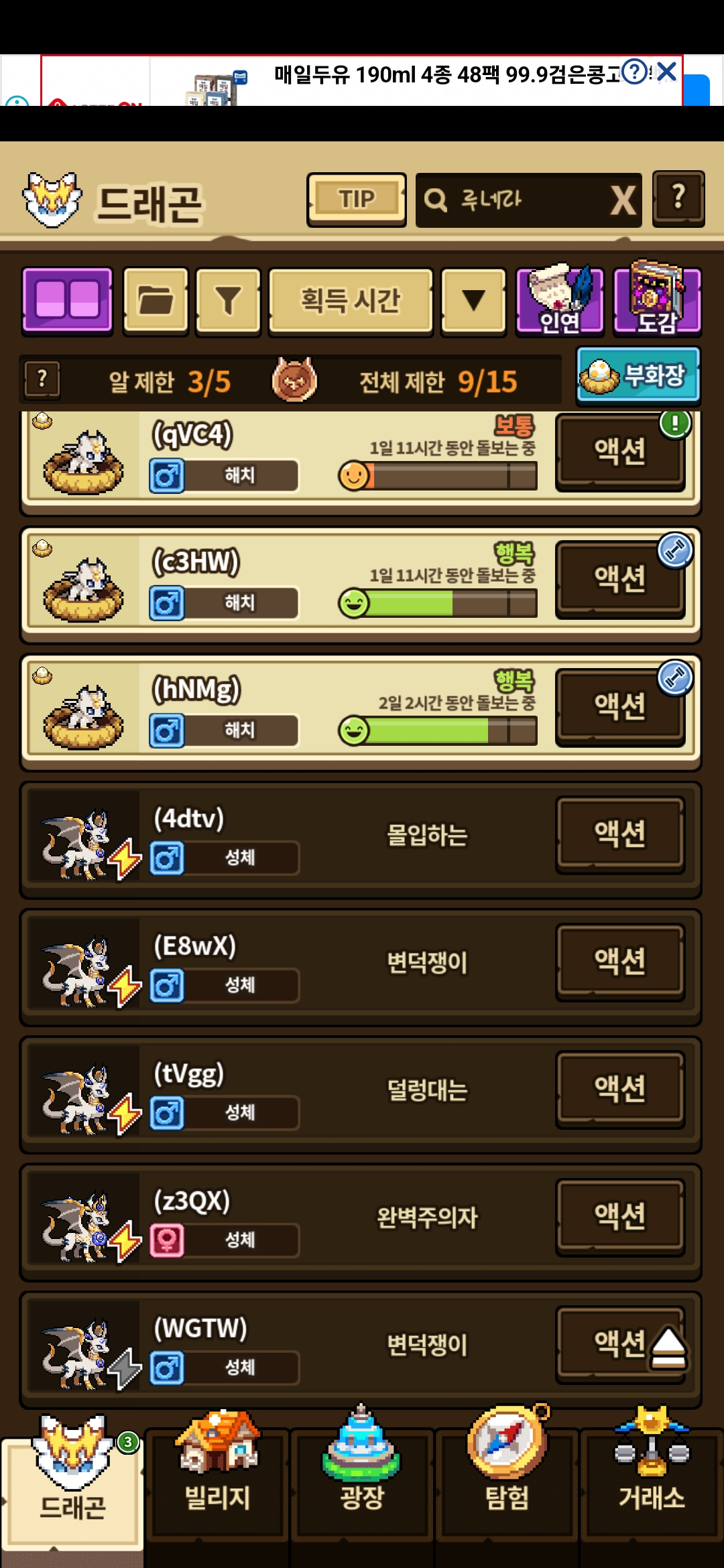Open help with the top-right question mark

tap(678, 199)
